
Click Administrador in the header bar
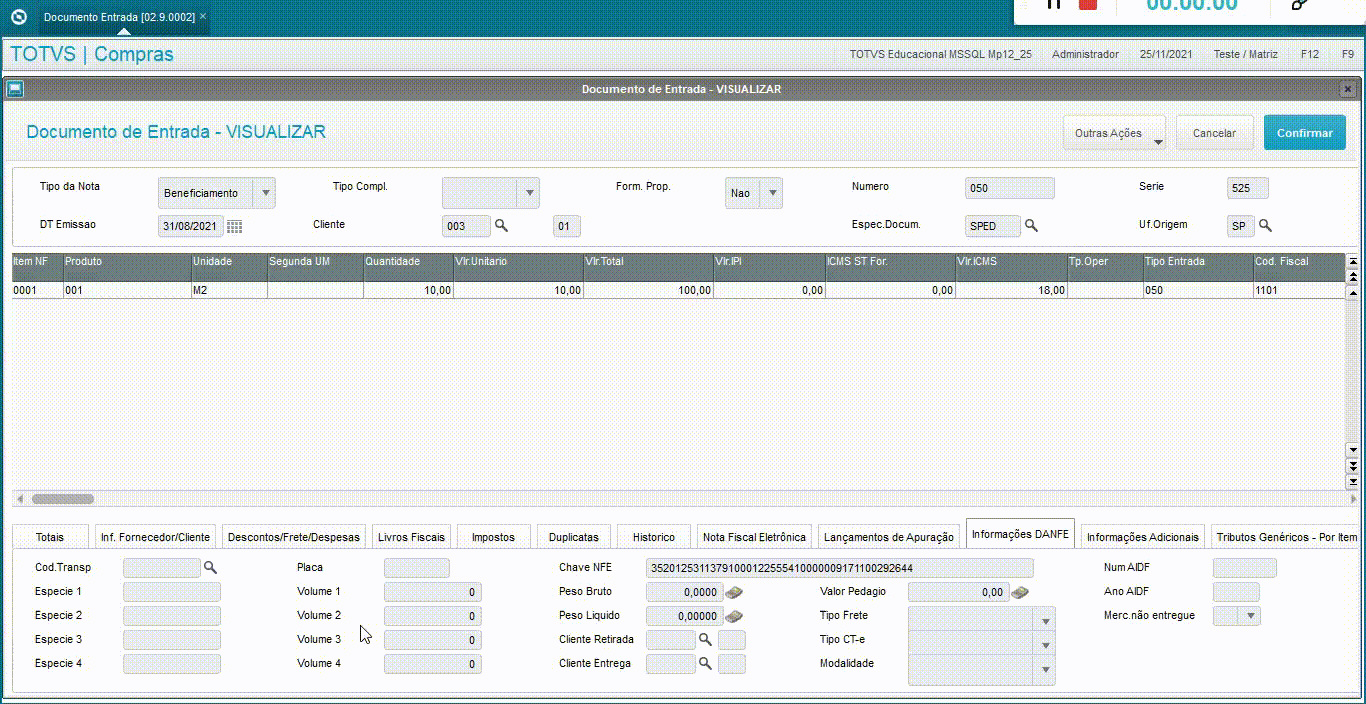1085,54
